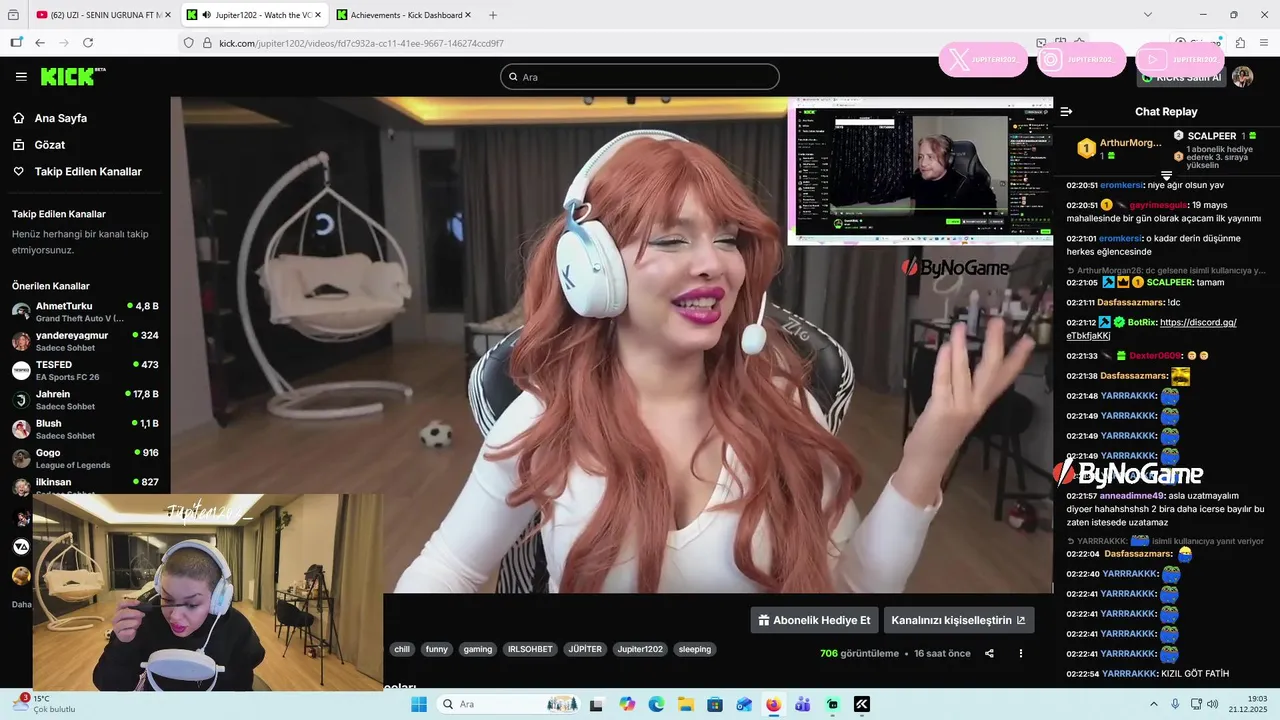Viewport: 1280px width, 720px height.
Task: Open the Firefox application menu
Action: coord(1263,43)
